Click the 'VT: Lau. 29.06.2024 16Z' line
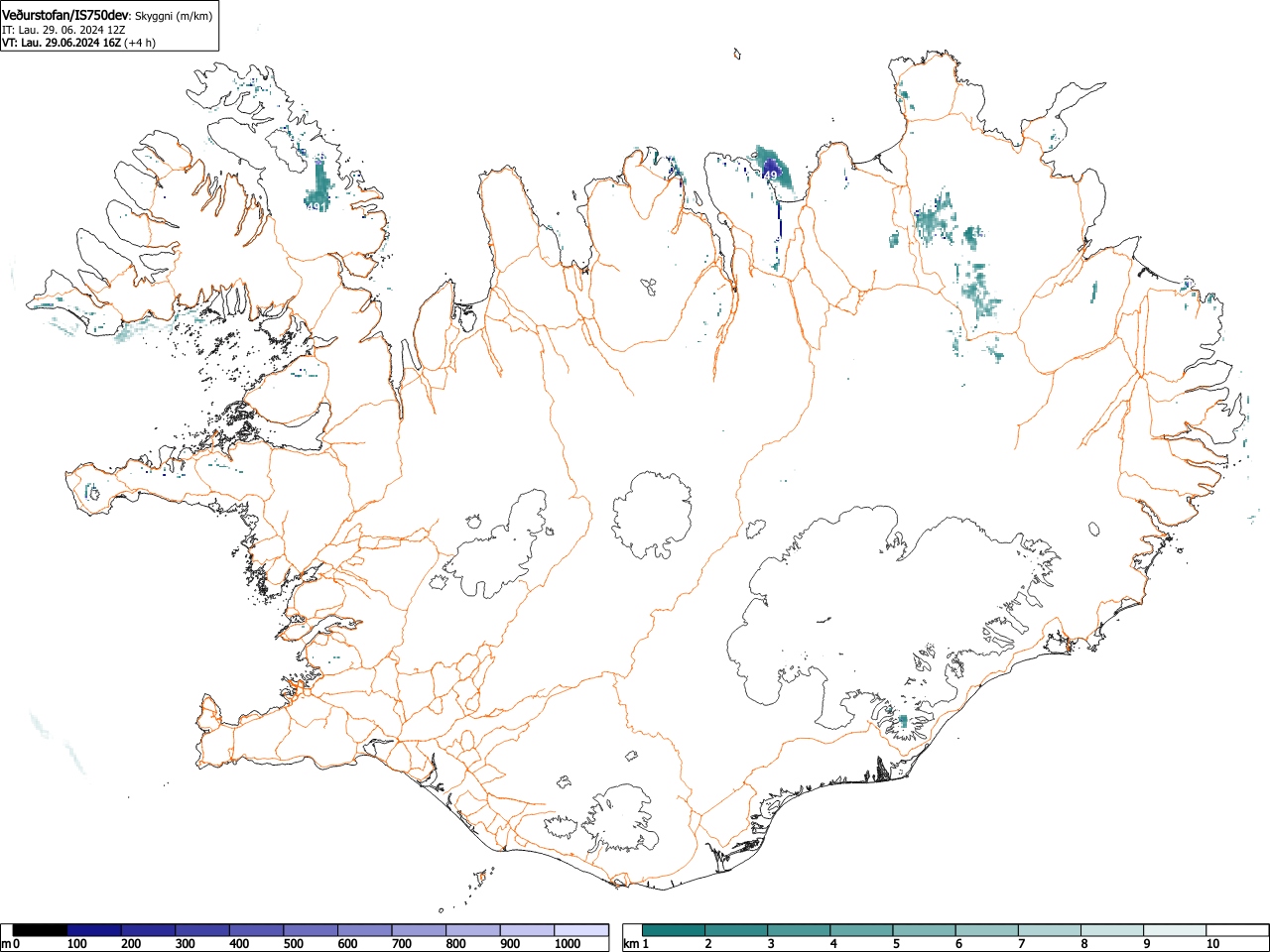 62,43
